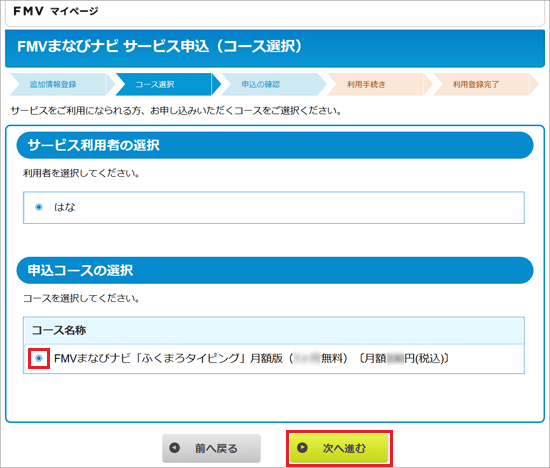Viewport: 550px width, 468px height.
Task: Click the コース名称 column header
Action: click(274, 330)
